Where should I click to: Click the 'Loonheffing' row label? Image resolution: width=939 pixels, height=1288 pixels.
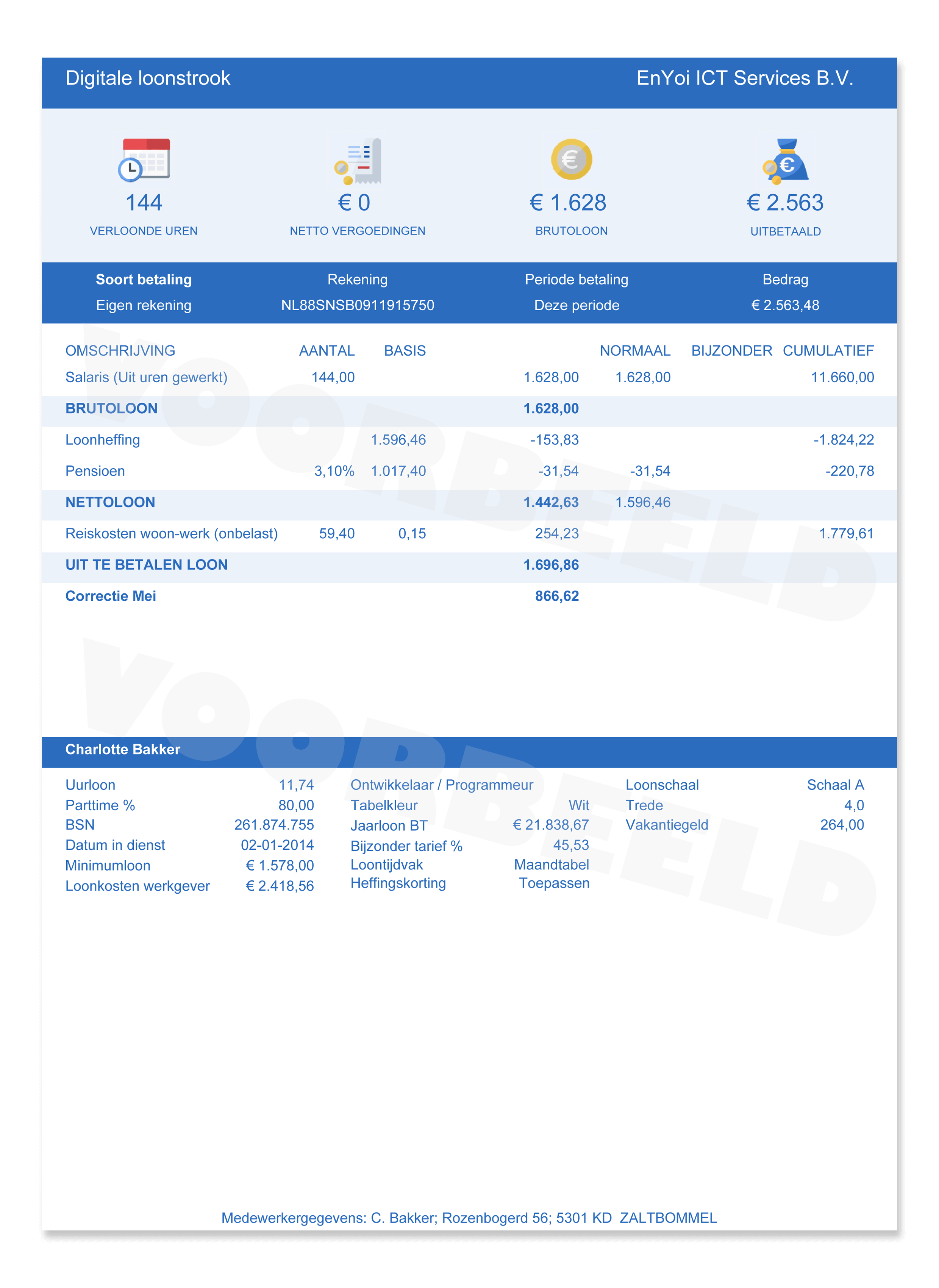coord(102,440)
